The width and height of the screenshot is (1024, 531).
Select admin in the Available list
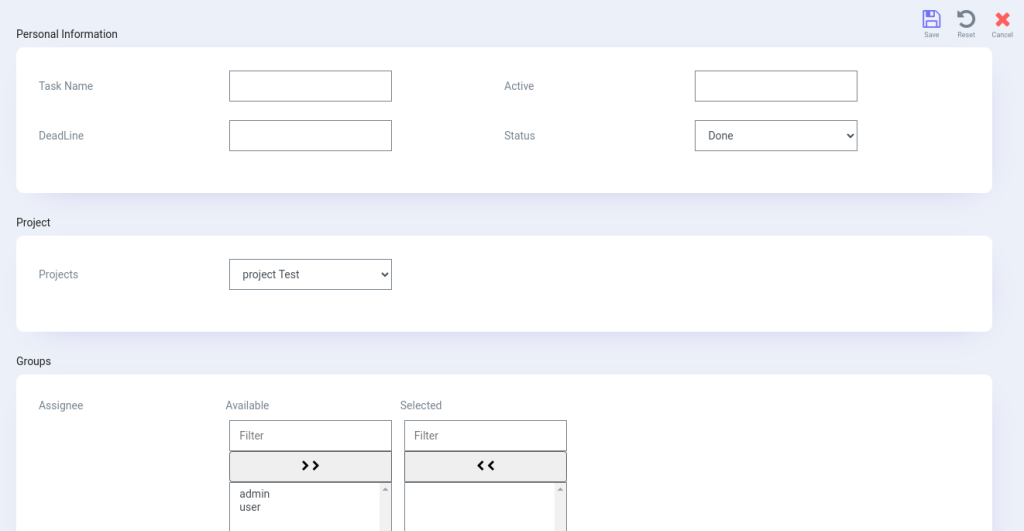[x=255, y=494]
